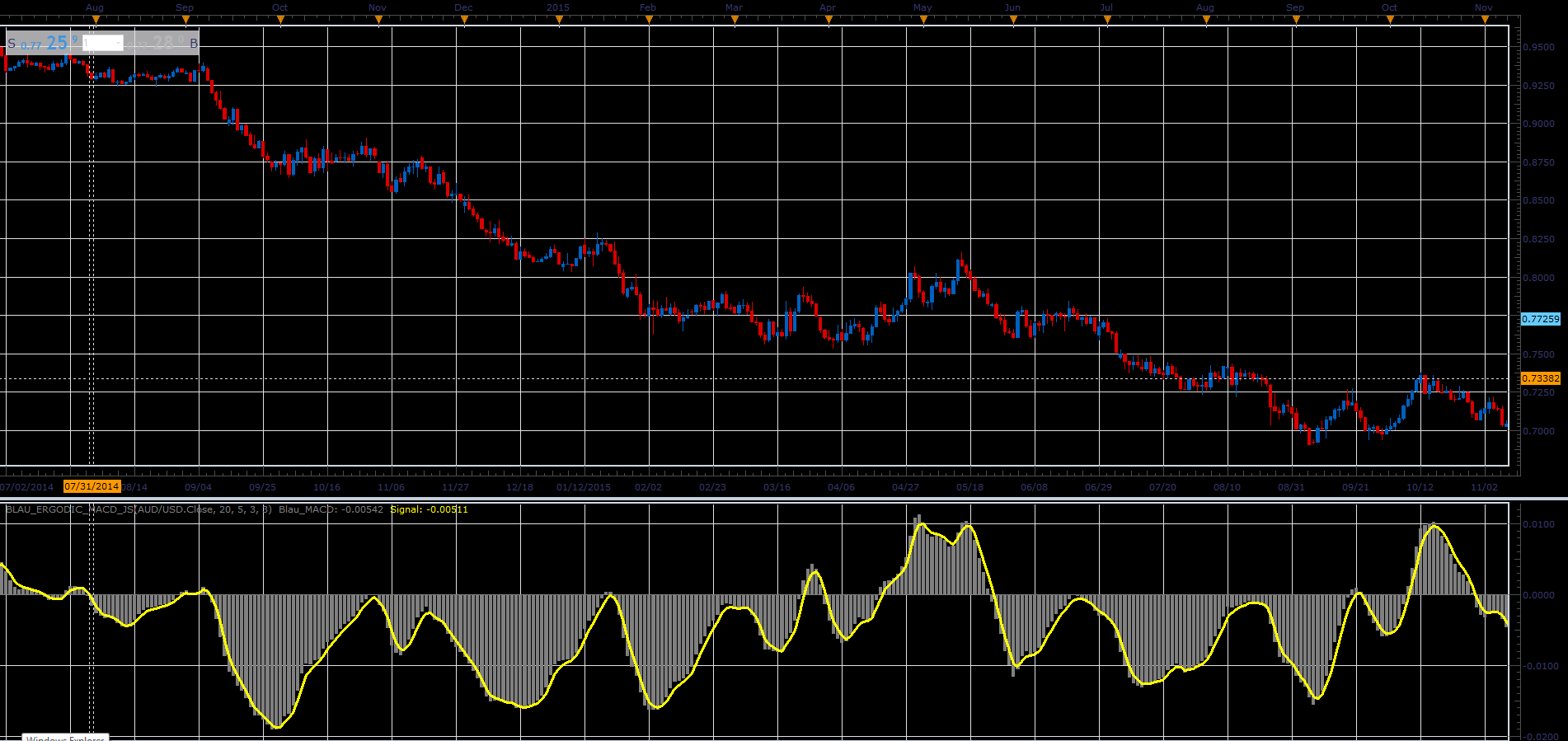Select the September 2014 orange month marker
The width and height of the screenshot is (1568, 741).
click(x=185, y=20)
